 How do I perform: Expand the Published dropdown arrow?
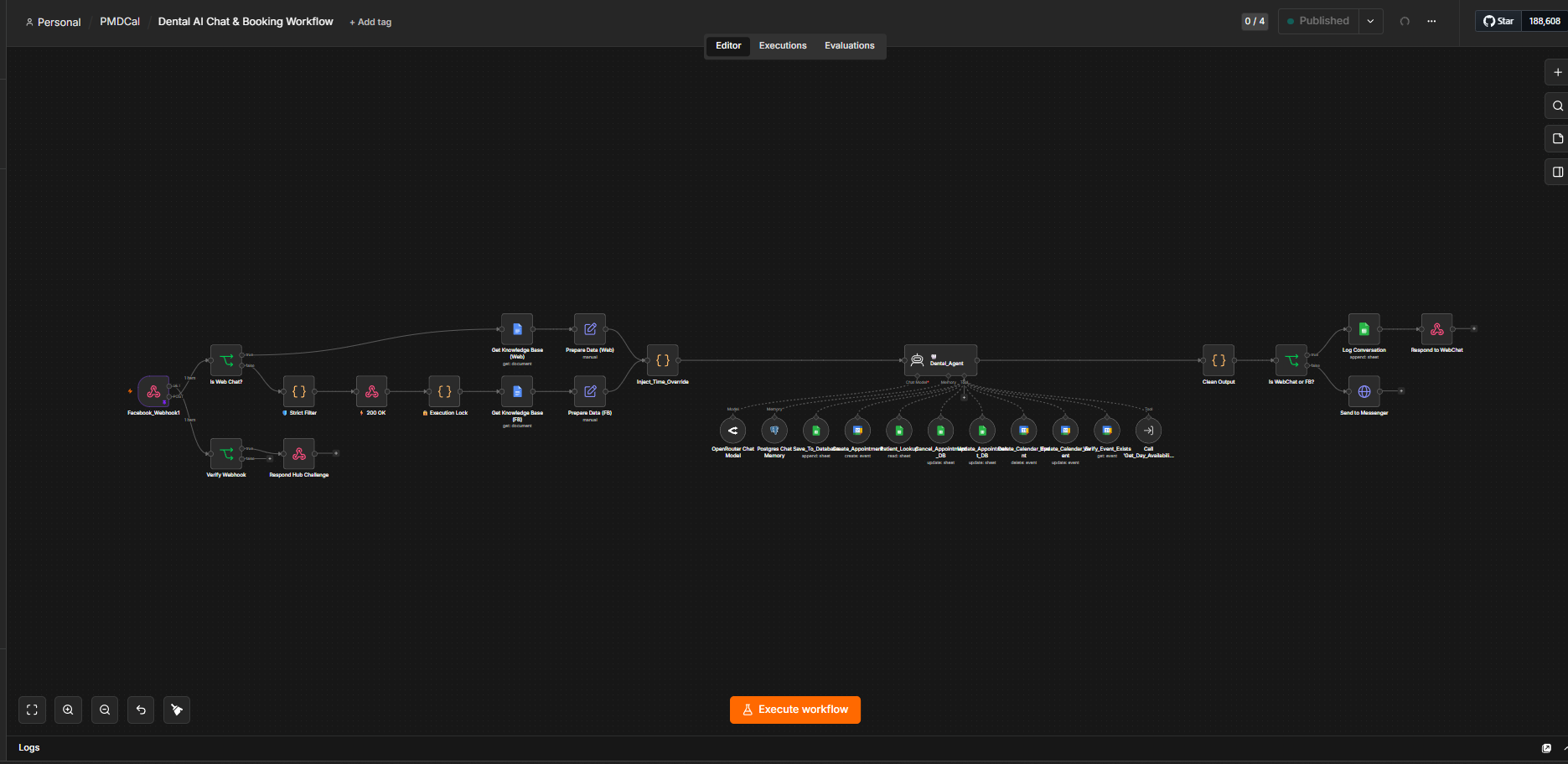click(x=1370, y=21)
